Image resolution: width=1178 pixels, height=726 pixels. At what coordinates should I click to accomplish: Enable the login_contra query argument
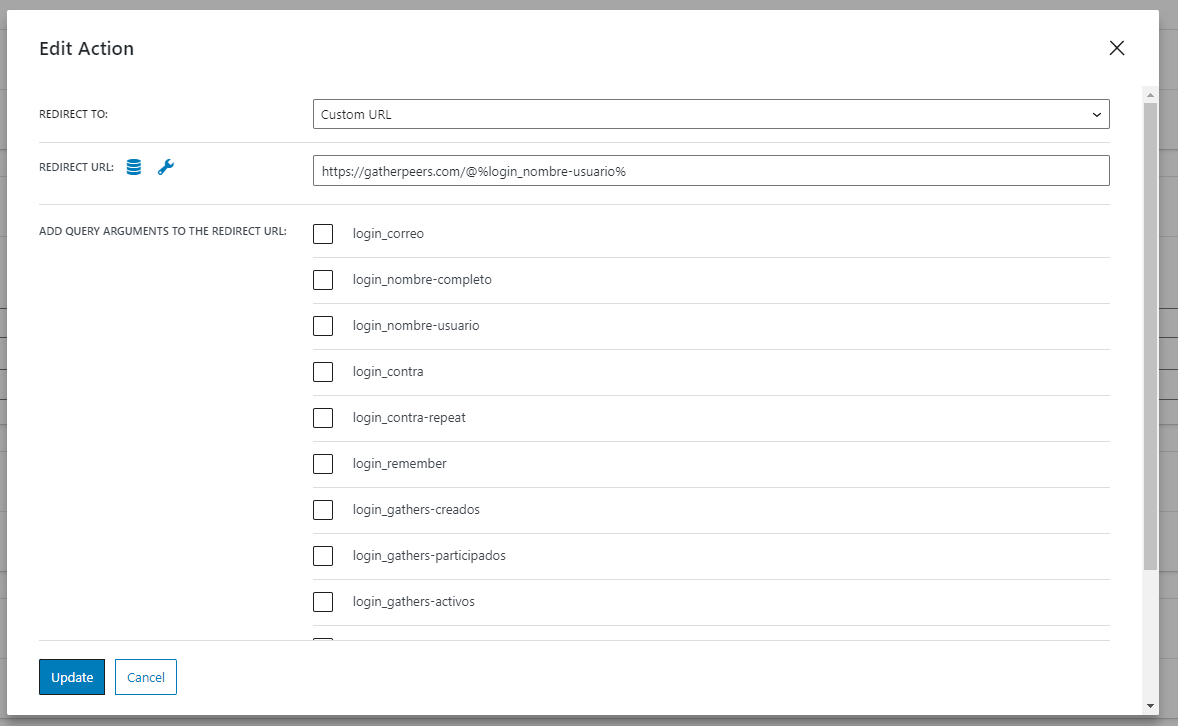(322, 371)
